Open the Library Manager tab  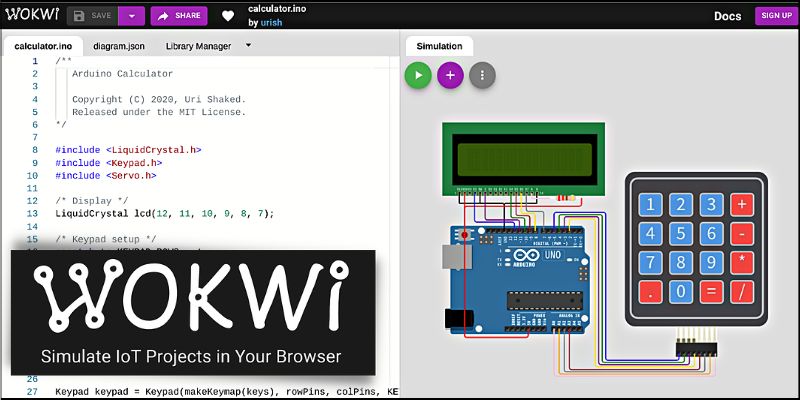pyautogui.click(x=198, y=46)
